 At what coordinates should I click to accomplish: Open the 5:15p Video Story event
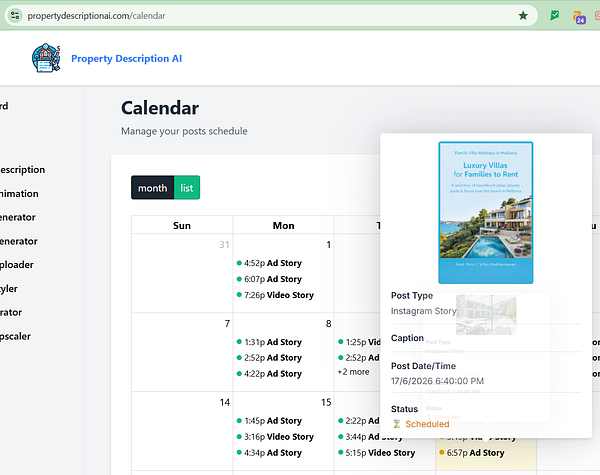(x=377, y=453)
